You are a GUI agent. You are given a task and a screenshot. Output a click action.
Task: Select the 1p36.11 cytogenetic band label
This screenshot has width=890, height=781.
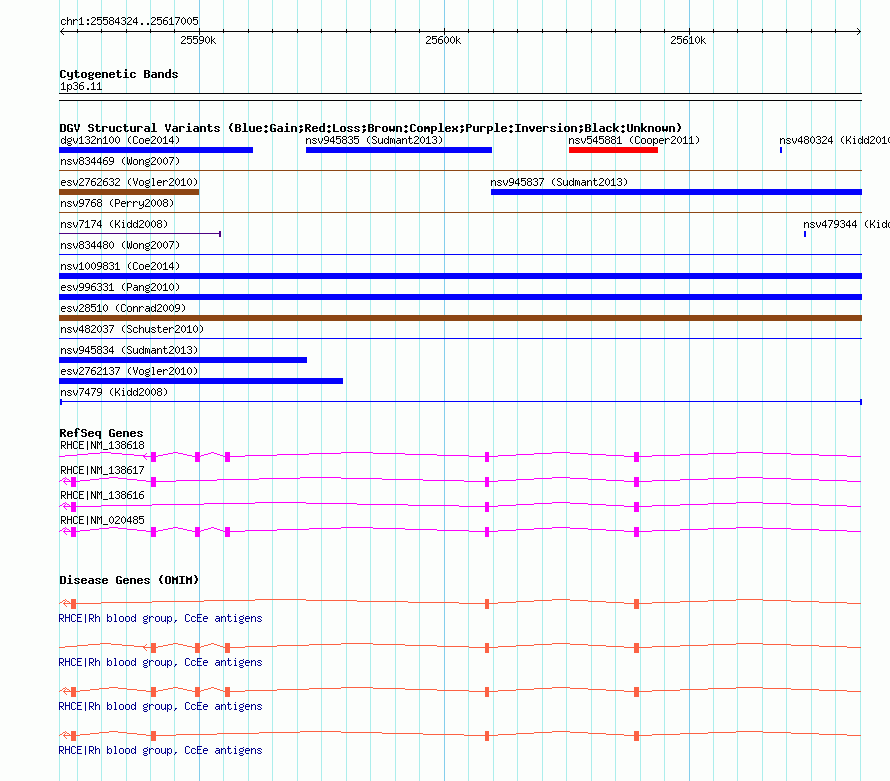tap(81, 86)
